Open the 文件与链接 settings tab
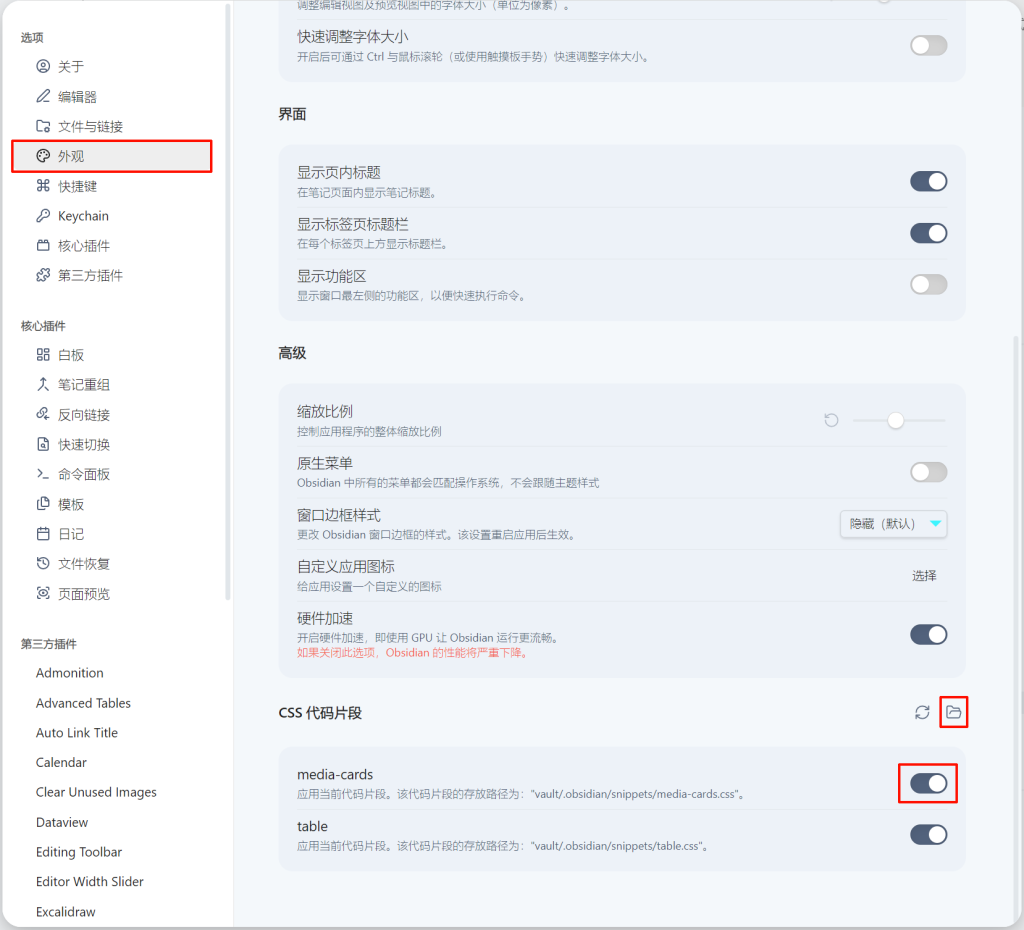 [90, 127]
